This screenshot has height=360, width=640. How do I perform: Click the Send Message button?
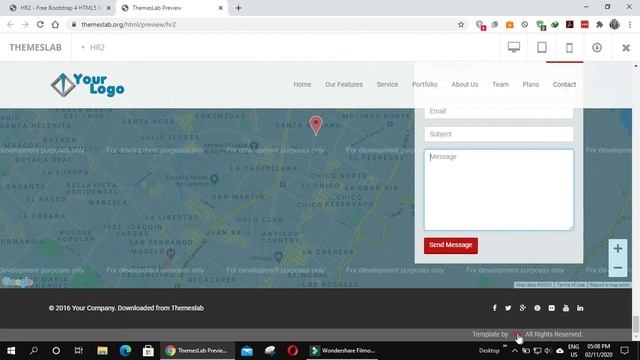pyautogui.click(x=451, y=245)
